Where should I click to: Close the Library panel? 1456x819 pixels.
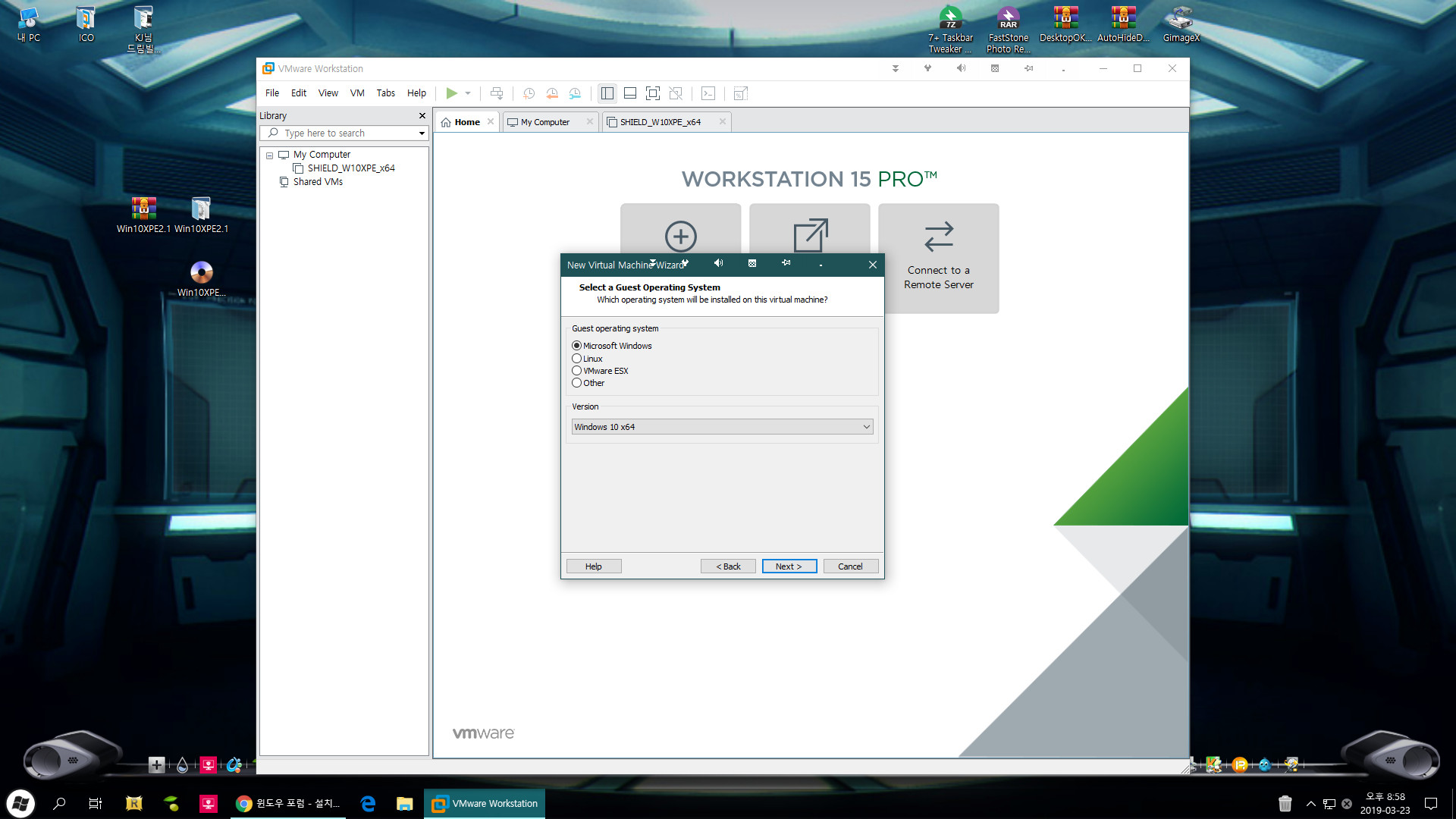pyautogui.click(x=422, y=116)
